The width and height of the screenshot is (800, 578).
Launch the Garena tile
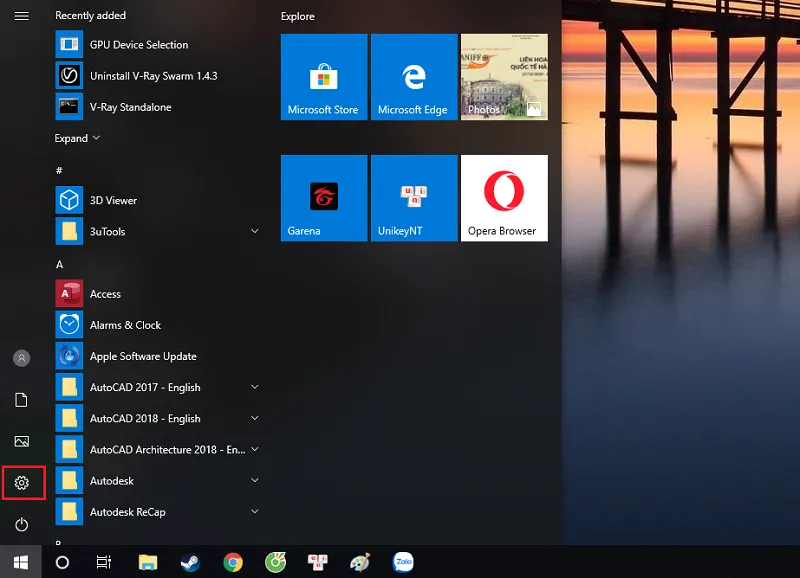pos(323,197)
